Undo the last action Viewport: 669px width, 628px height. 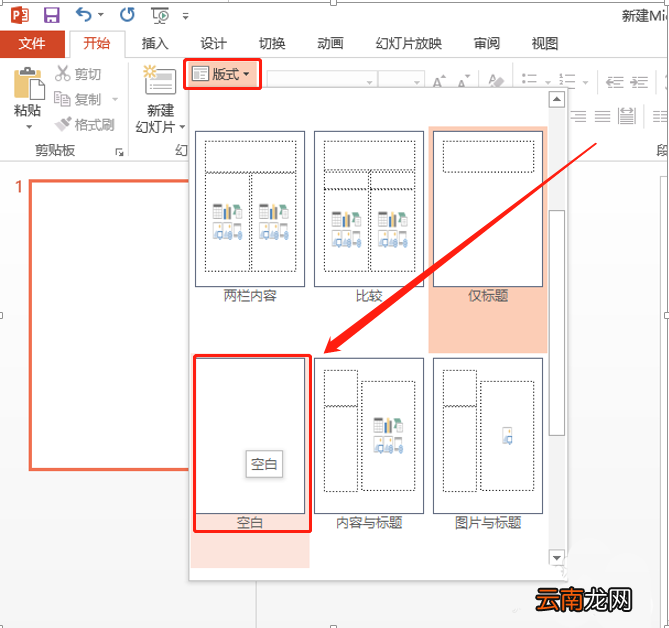click(84, 15)
